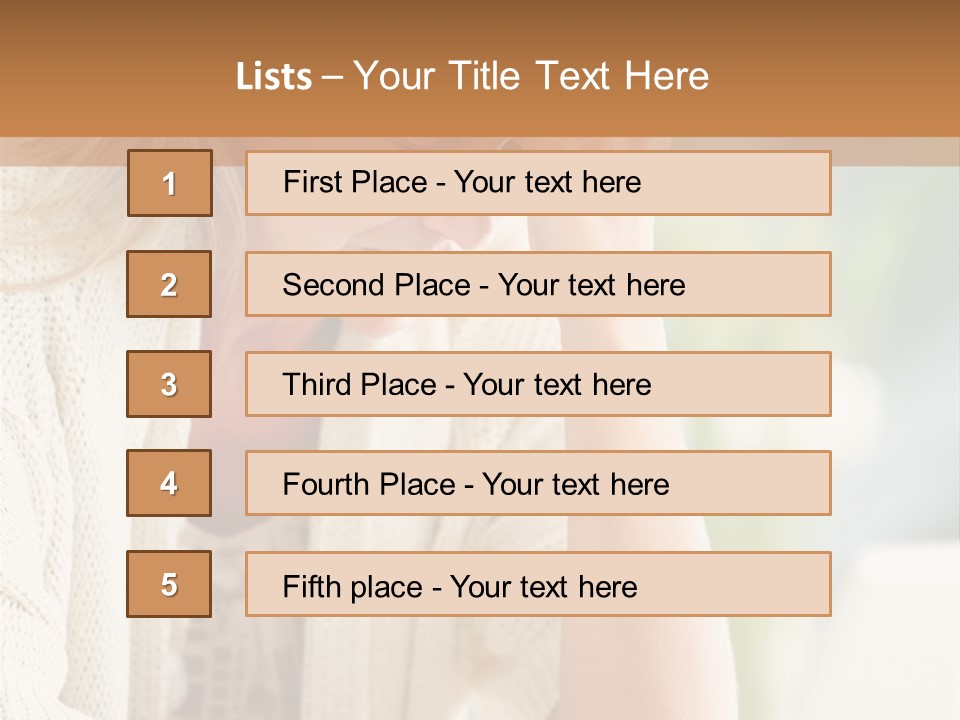The width and height of the screenshot is (960, 720).
Task: Click the word "Place" in Second Place row
Action: coord(430,285)
